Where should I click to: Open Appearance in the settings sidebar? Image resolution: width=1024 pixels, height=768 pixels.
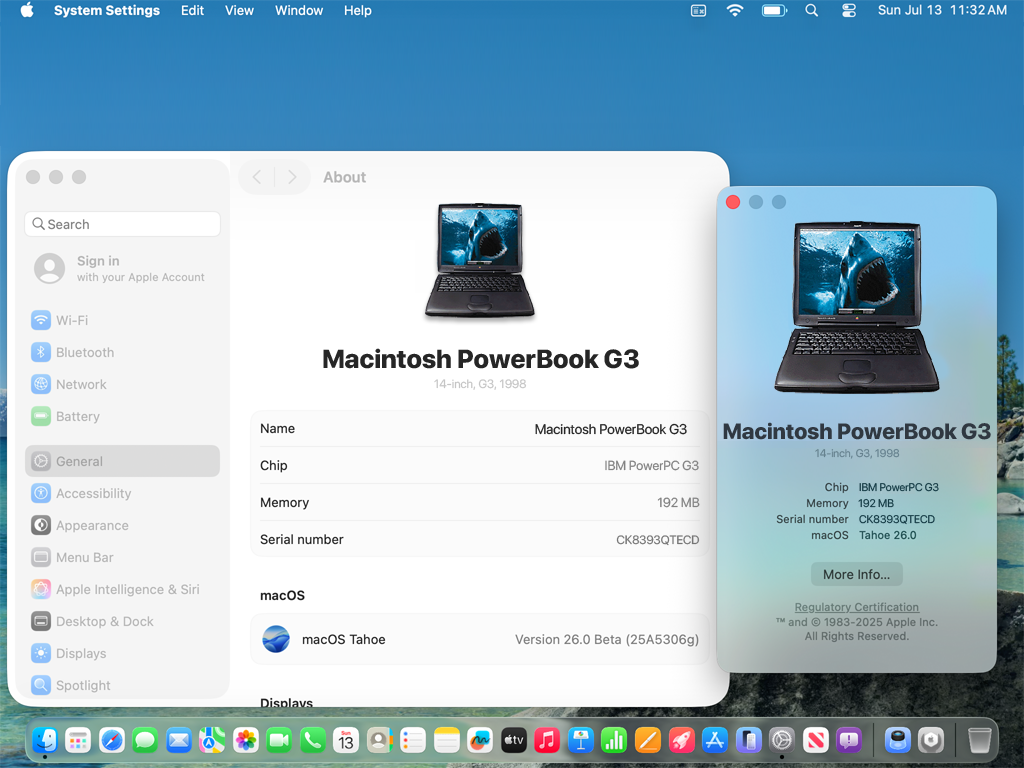point(123,525)
